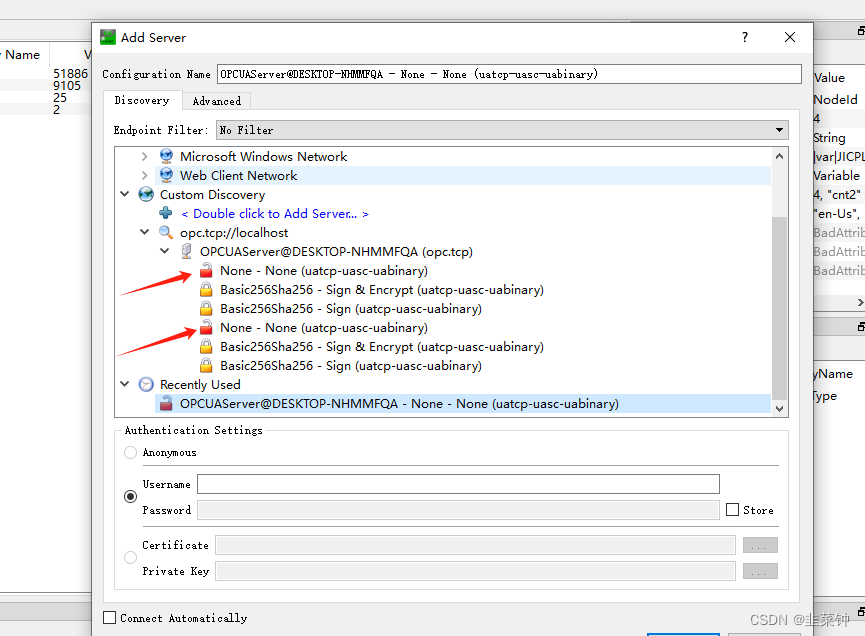865x636 pixels.
Task: Click the value 9105 in background table
Action: pos(67,85)
